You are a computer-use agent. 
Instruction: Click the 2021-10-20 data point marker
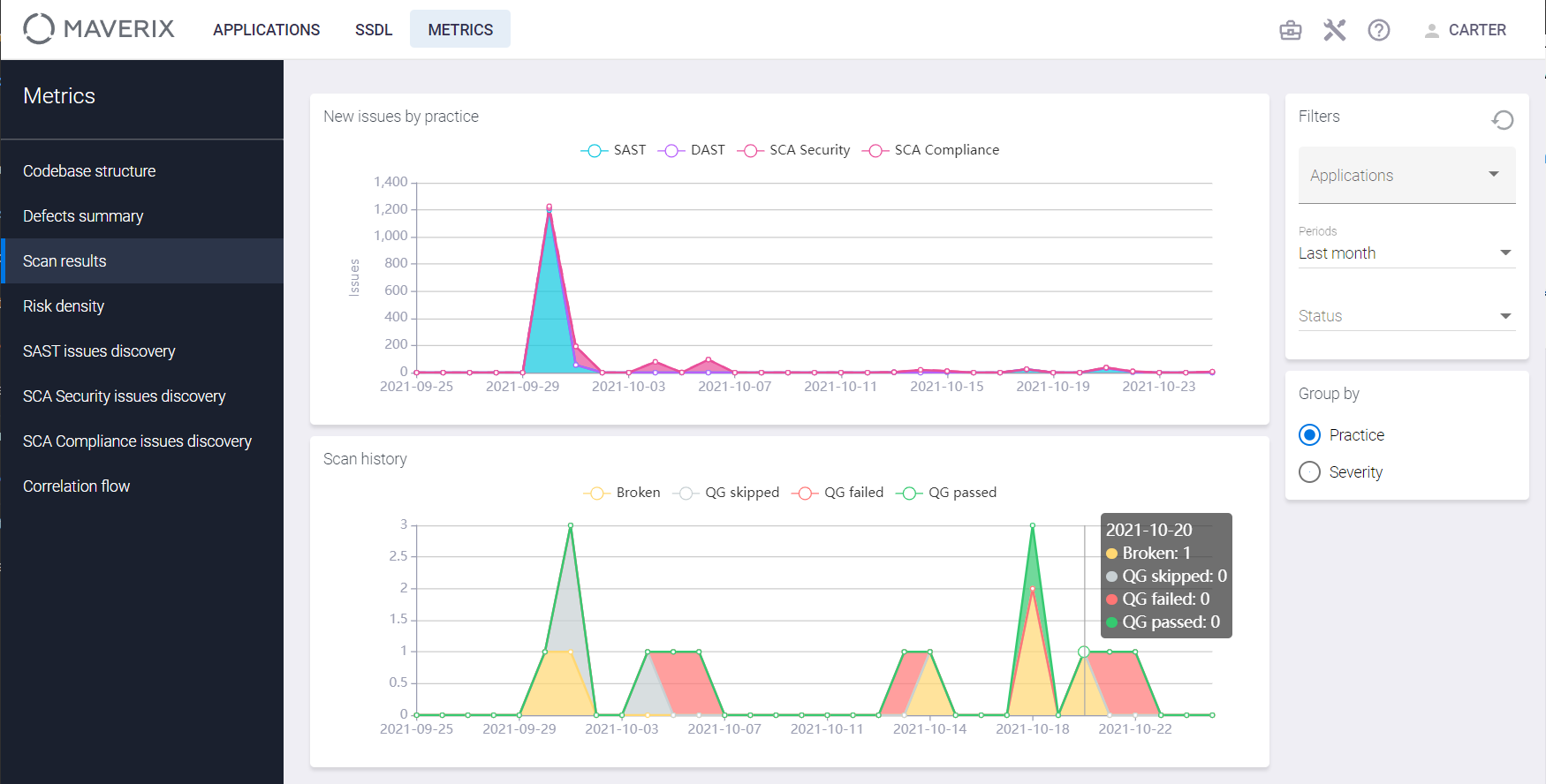click(x=1084, y=652)
